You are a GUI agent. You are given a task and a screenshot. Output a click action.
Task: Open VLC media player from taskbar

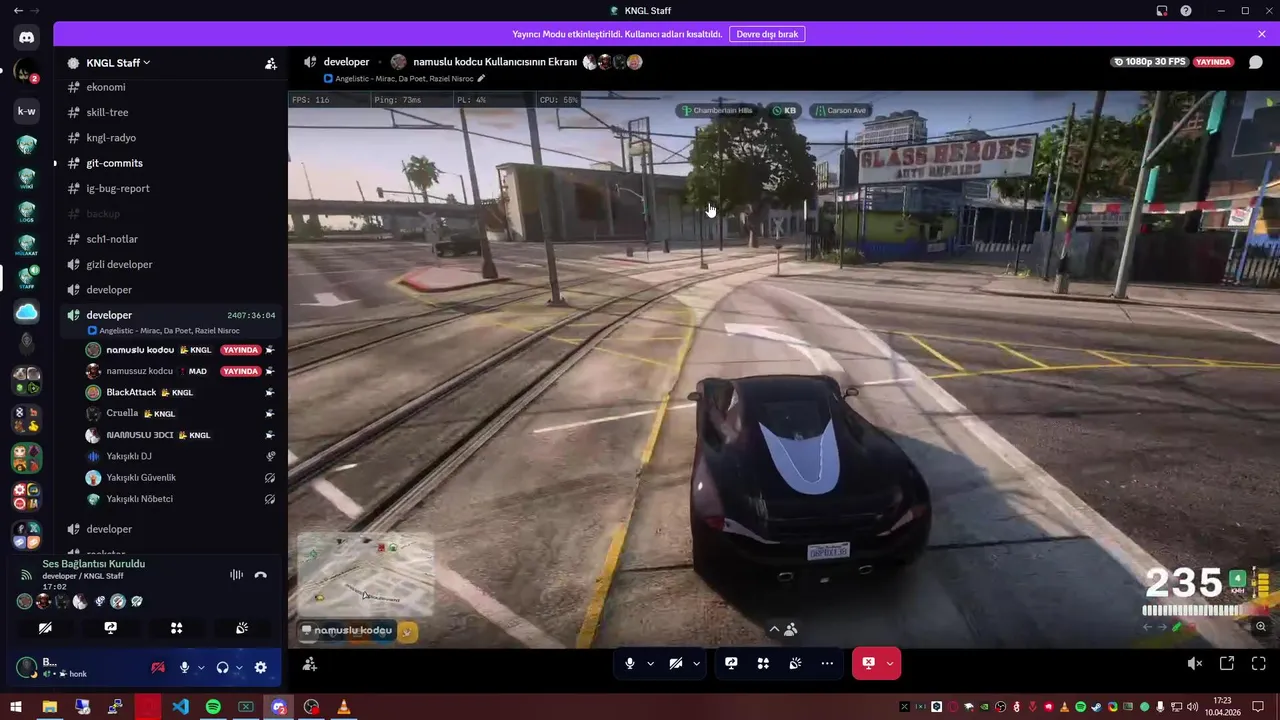coord(344,707)
